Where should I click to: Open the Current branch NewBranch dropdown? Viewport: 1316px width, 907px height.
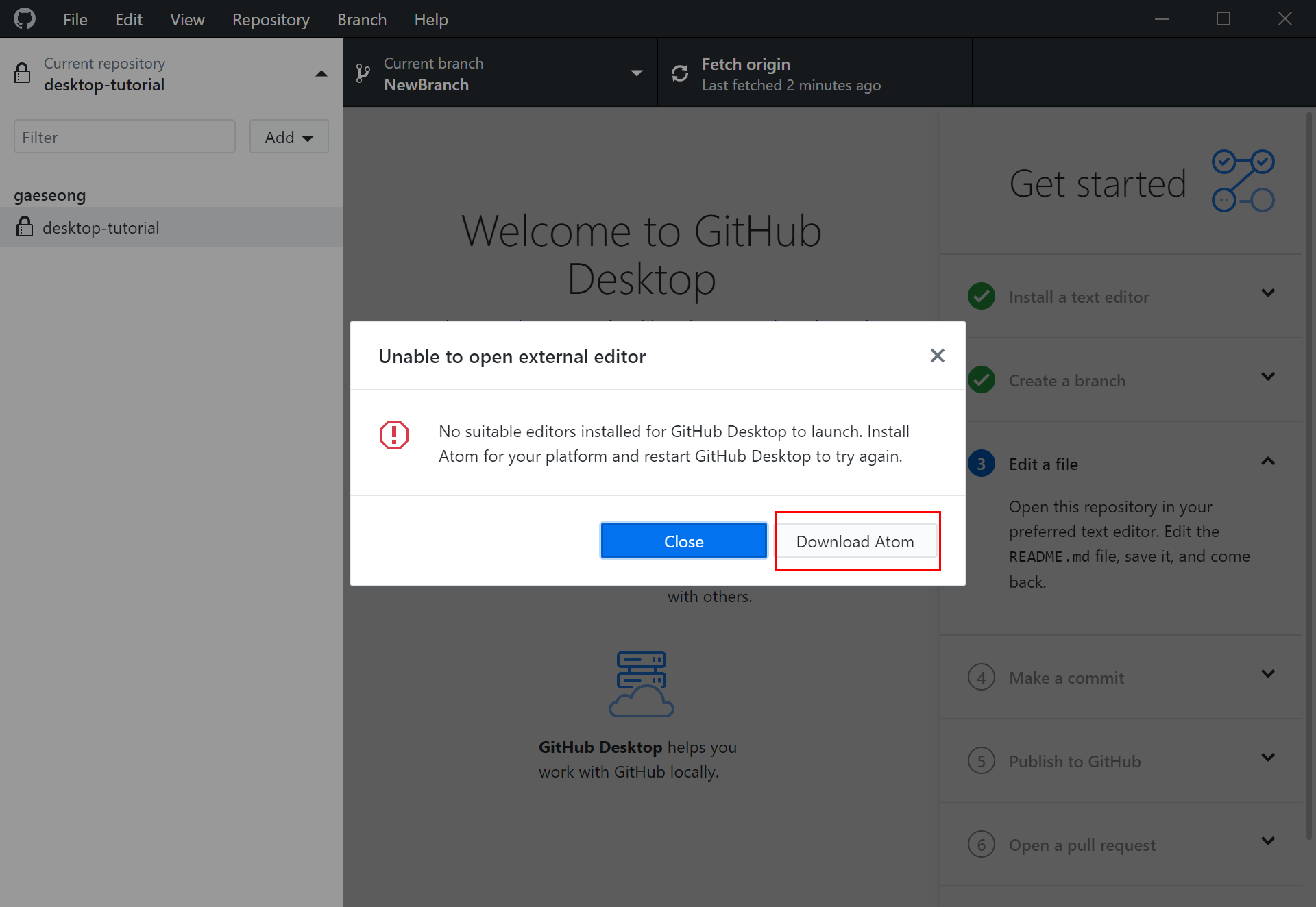(500, 73)
